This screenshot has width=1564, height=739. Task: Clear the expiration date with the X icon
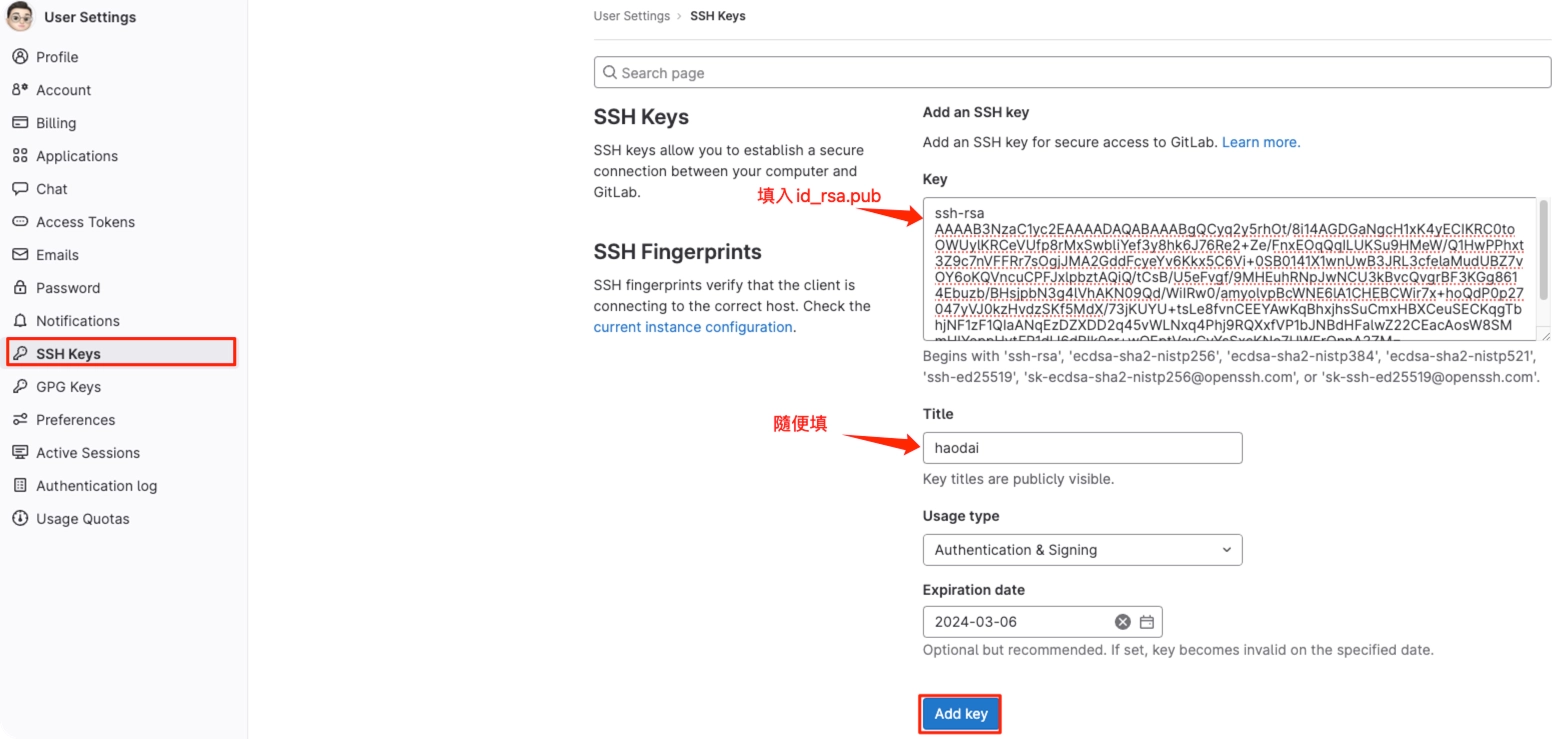[1122, 622]
